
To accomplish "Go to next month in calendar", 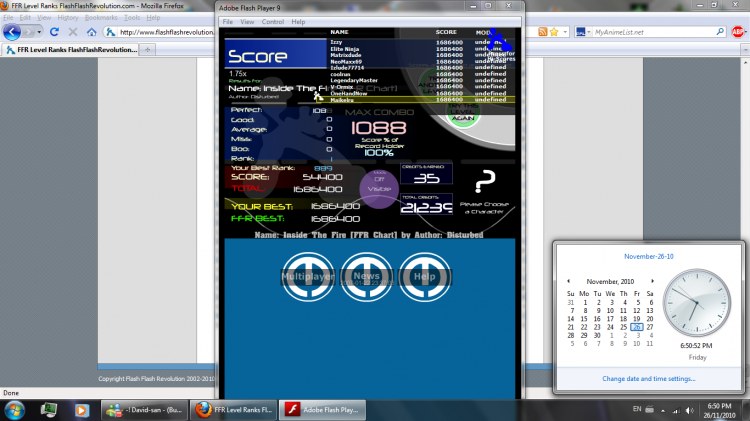I will (652, 281).
